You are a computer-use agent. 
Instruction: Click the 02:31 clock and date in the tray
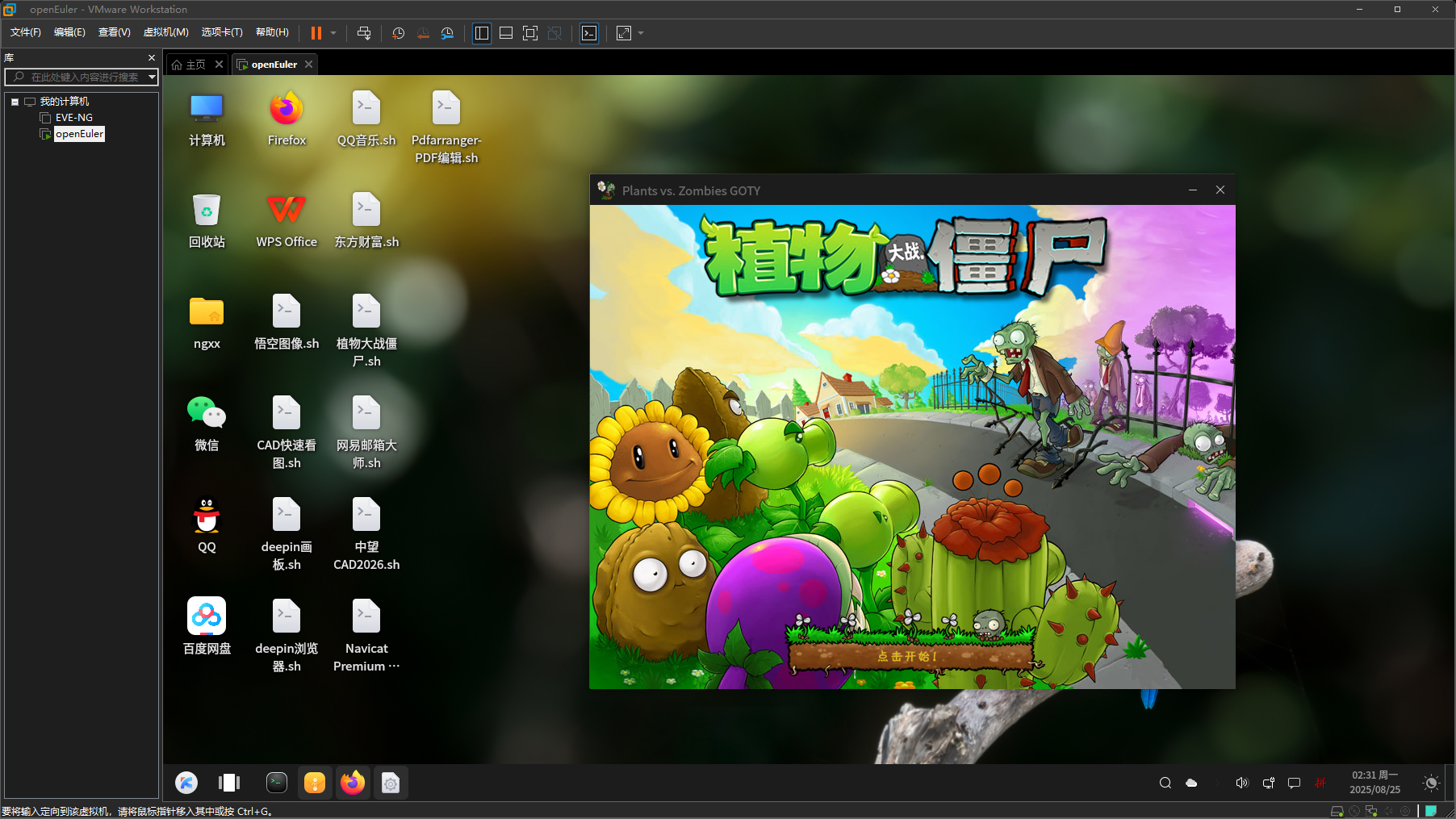tap(1375, 782)
